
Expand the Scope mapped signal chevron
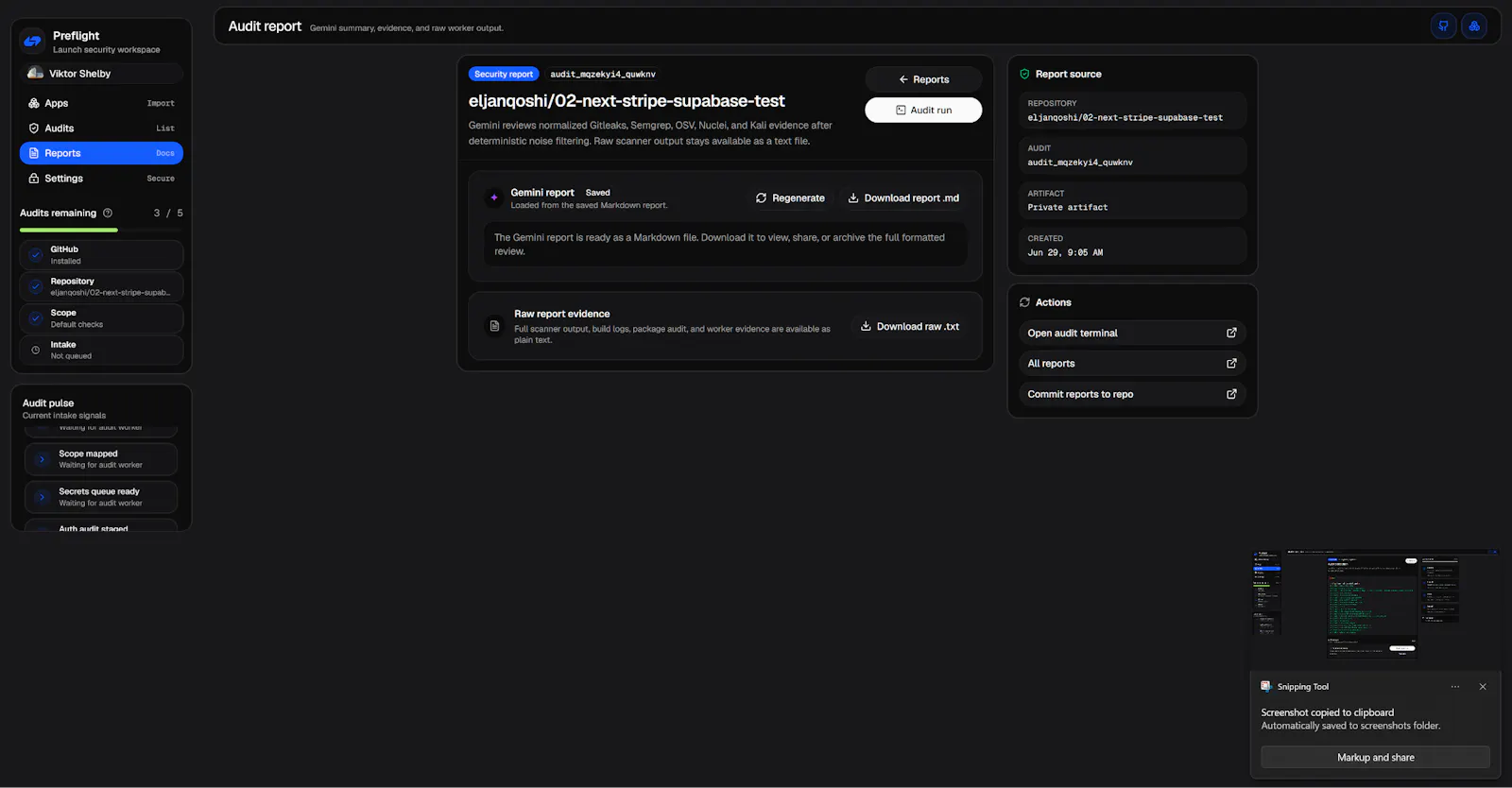(42, 459)
